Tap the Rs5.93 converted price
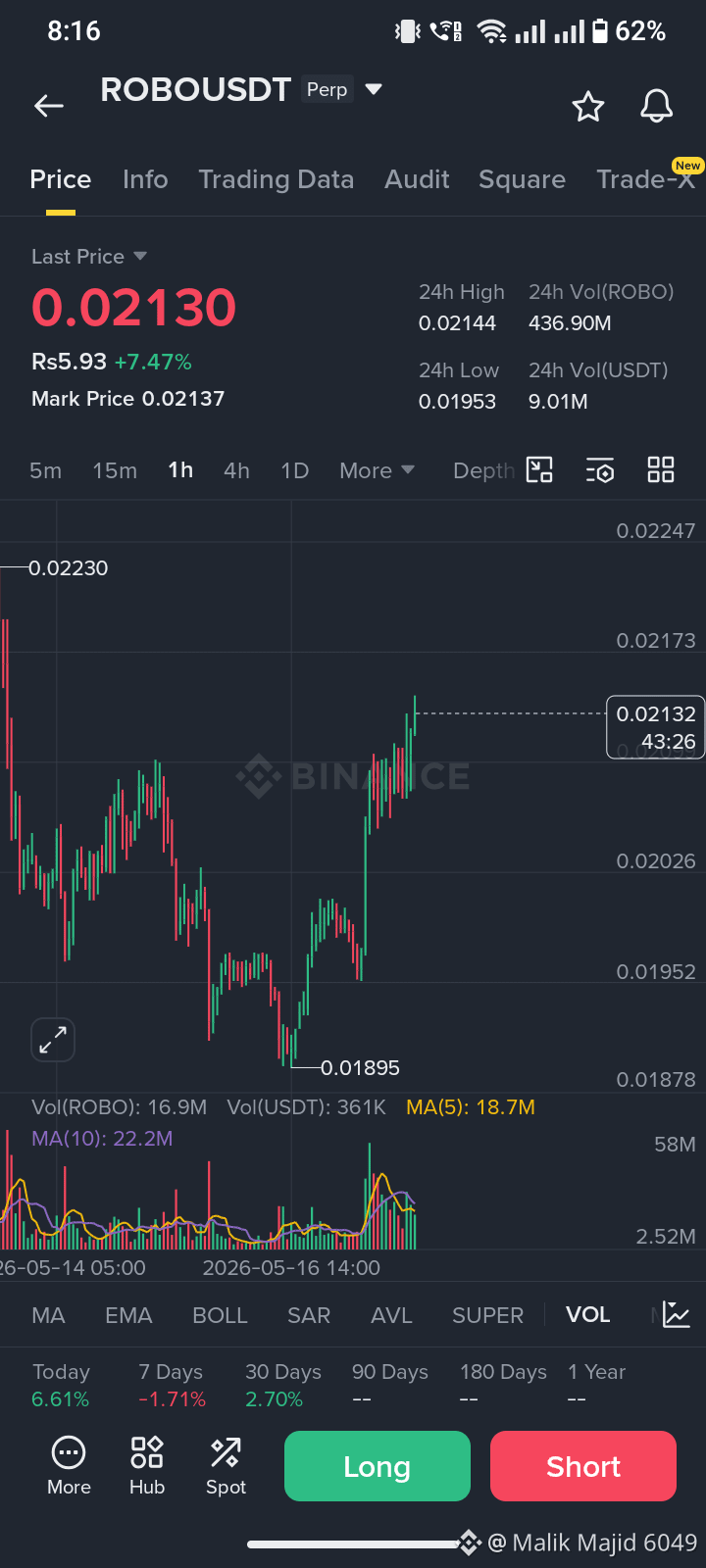 pos(69,362)
